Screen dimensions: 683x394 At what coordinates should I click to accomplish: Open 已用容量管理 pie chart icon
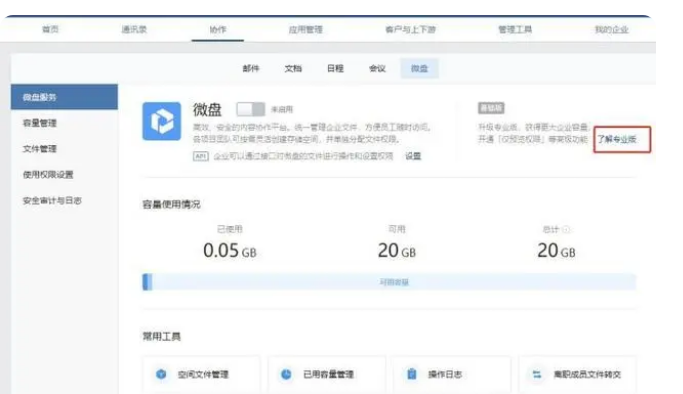point(286,374)
